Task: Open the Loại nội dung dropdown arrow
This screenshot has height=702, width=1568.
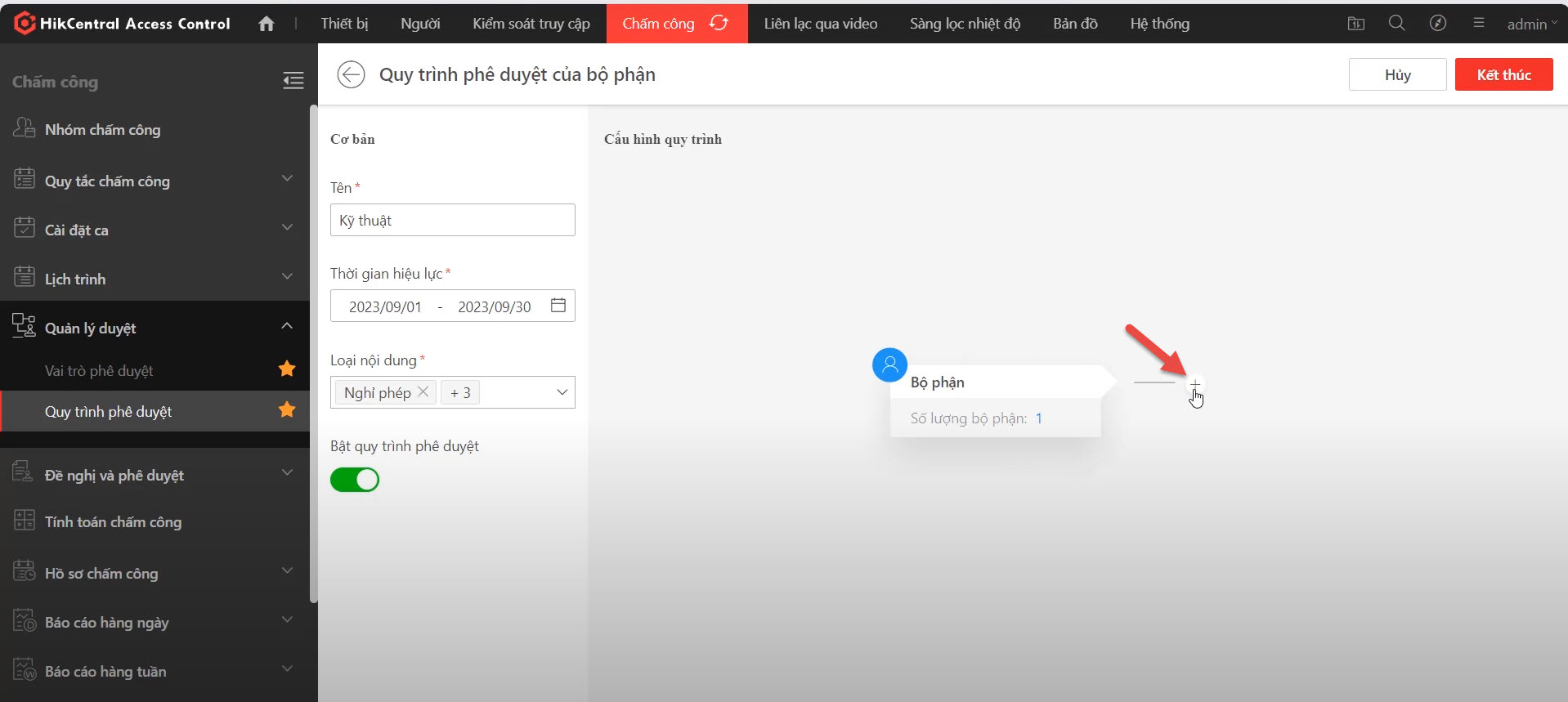Action: tap(562, 392)
